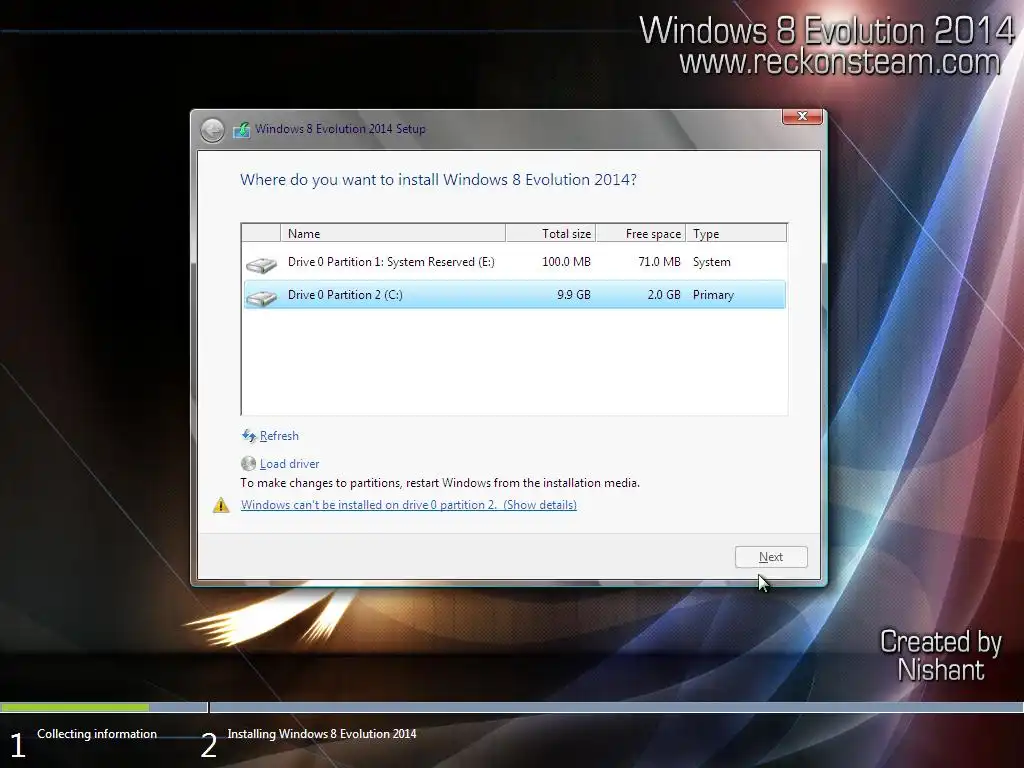Image resolution: width=1024 pixels, height=768 pixels.
Task: Click the Windows Setup icon in the title bar
Action: click(x=242, y=129)
